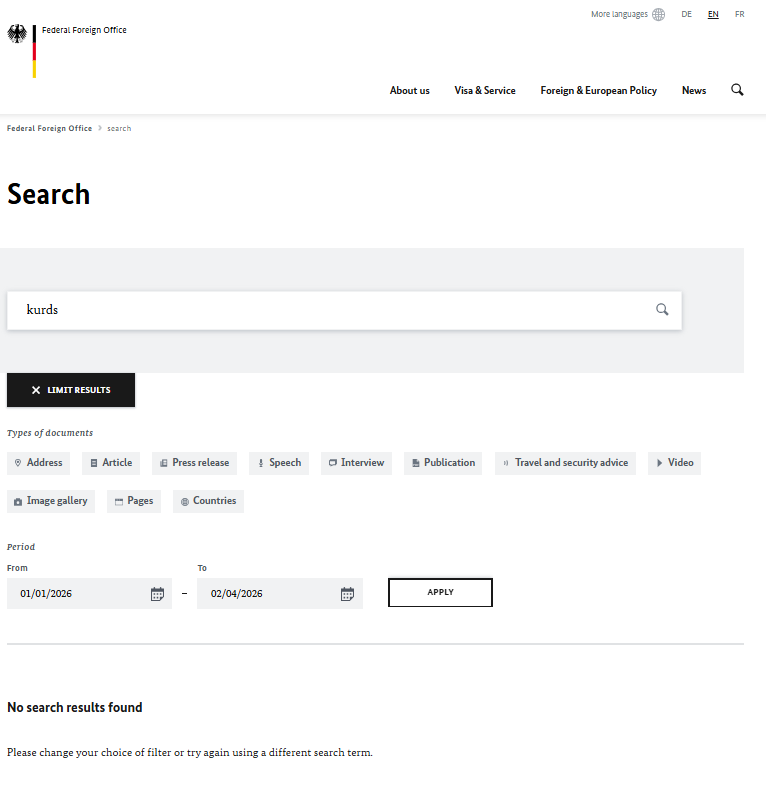
Task: Select the Video document type filter
Action: (x=674, y=463)
